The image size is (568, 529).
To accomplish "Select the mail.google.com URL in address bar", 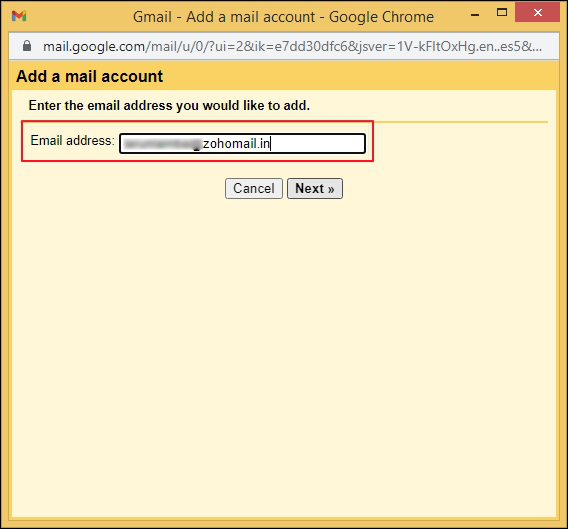I will tap(292, 46).
